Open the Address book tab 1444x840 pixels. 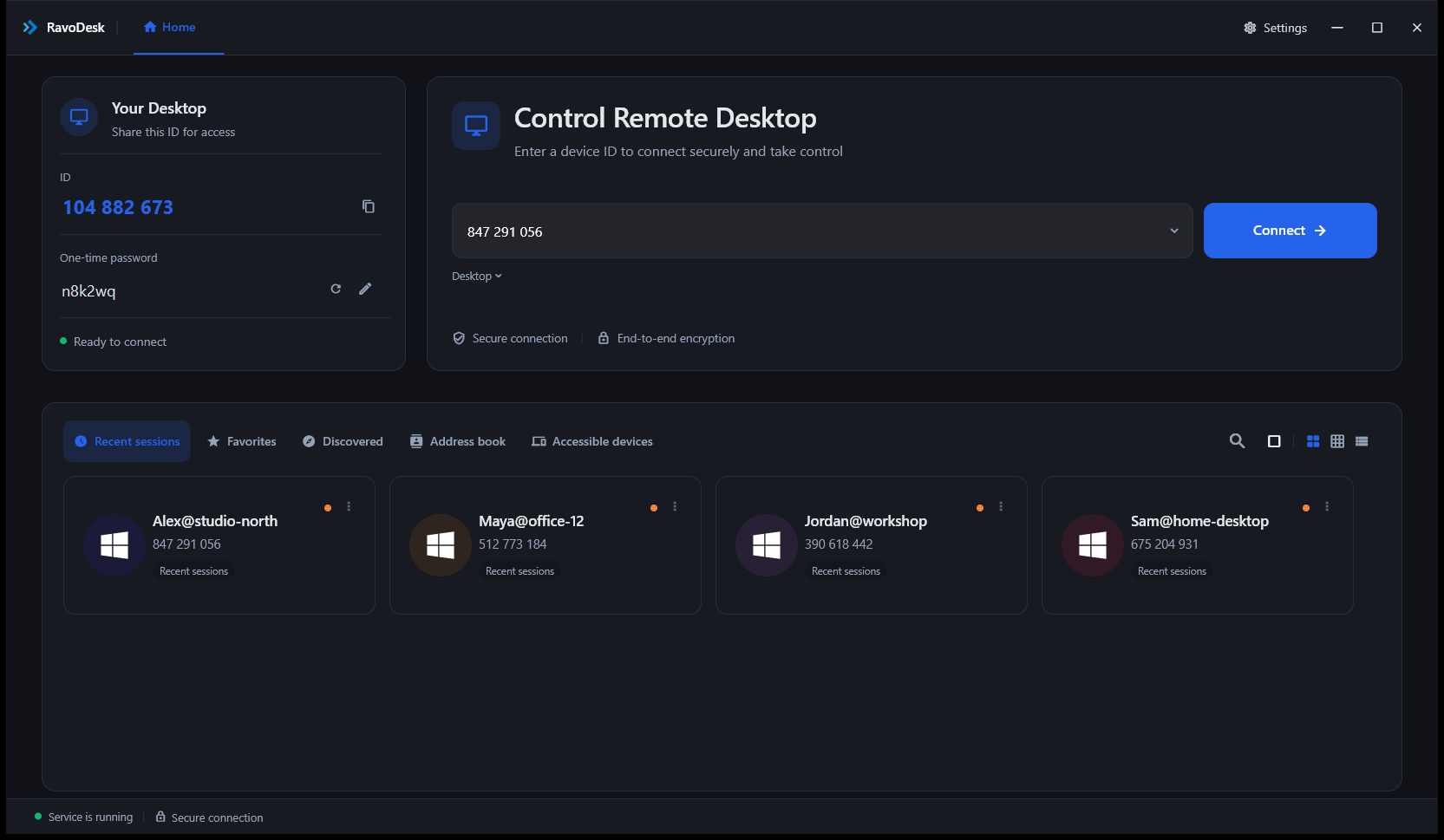click(x=457, y=441)
